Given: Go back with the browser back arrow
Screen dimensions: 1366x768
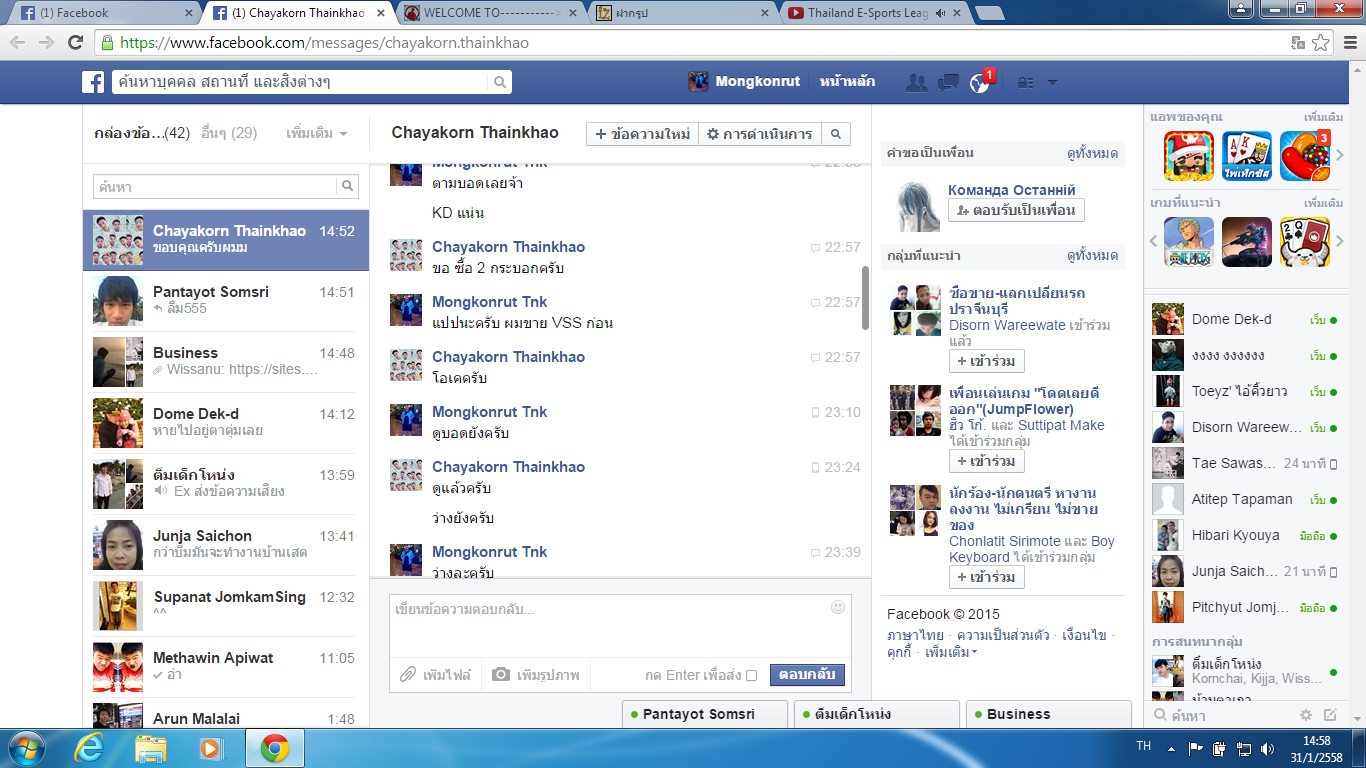Looking at the screenshot, I should pyautogui.click(x=18, y=43).
